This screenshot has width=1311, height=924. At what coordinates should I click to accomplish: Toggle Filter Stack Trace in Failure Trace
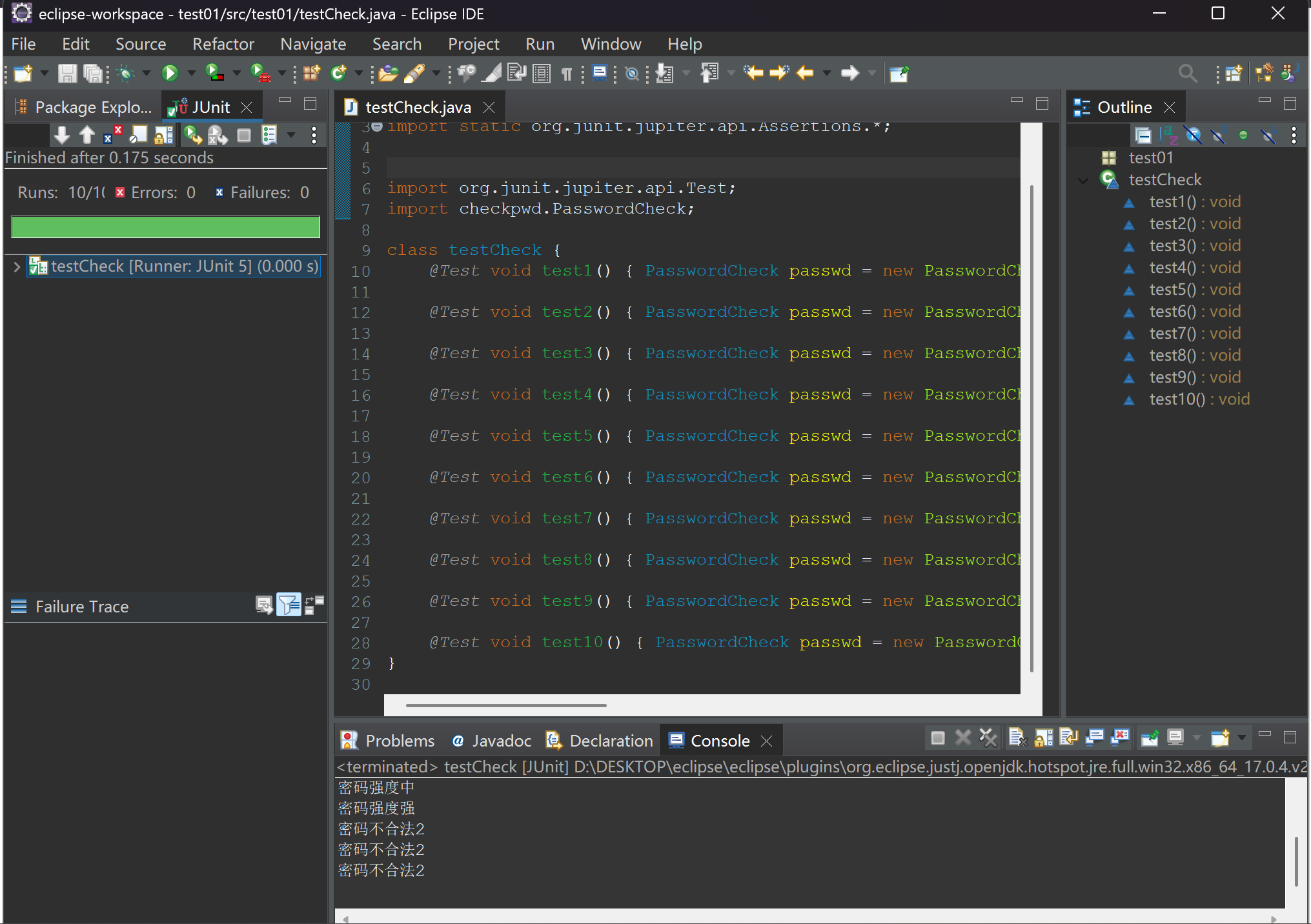point(289,605)
